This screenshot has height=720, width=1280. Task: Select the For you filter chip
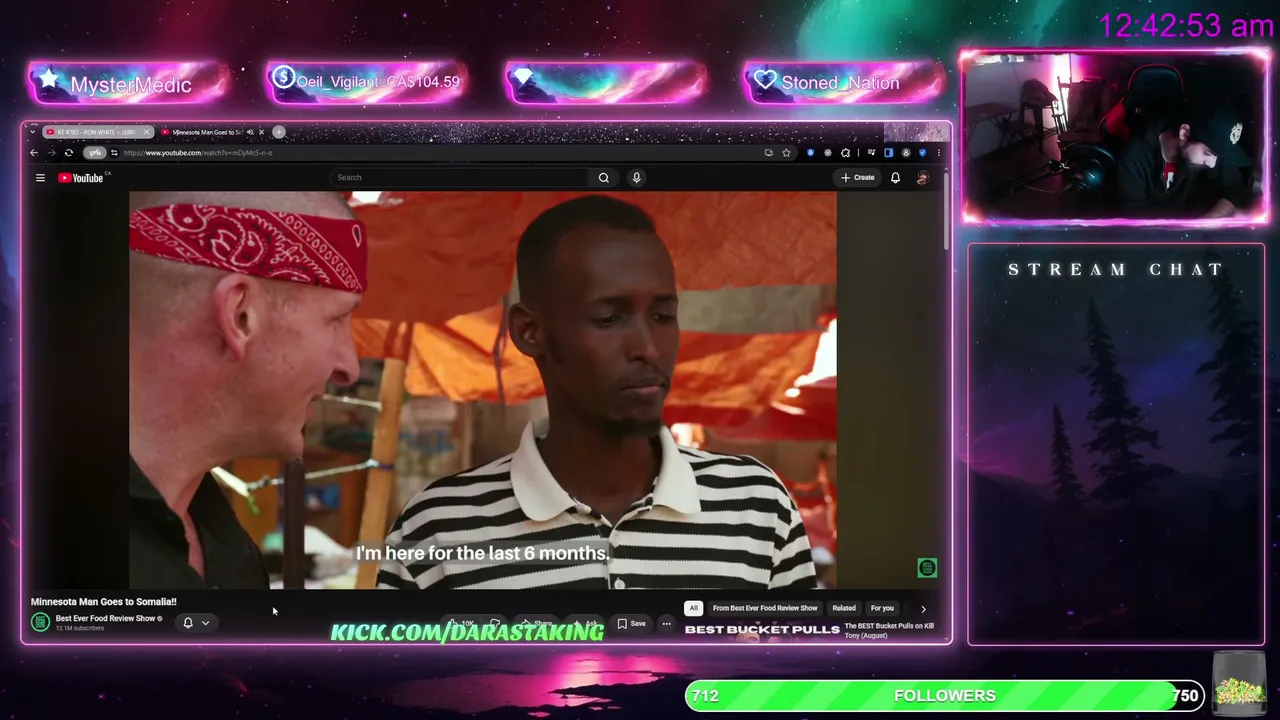coord(882,608)
